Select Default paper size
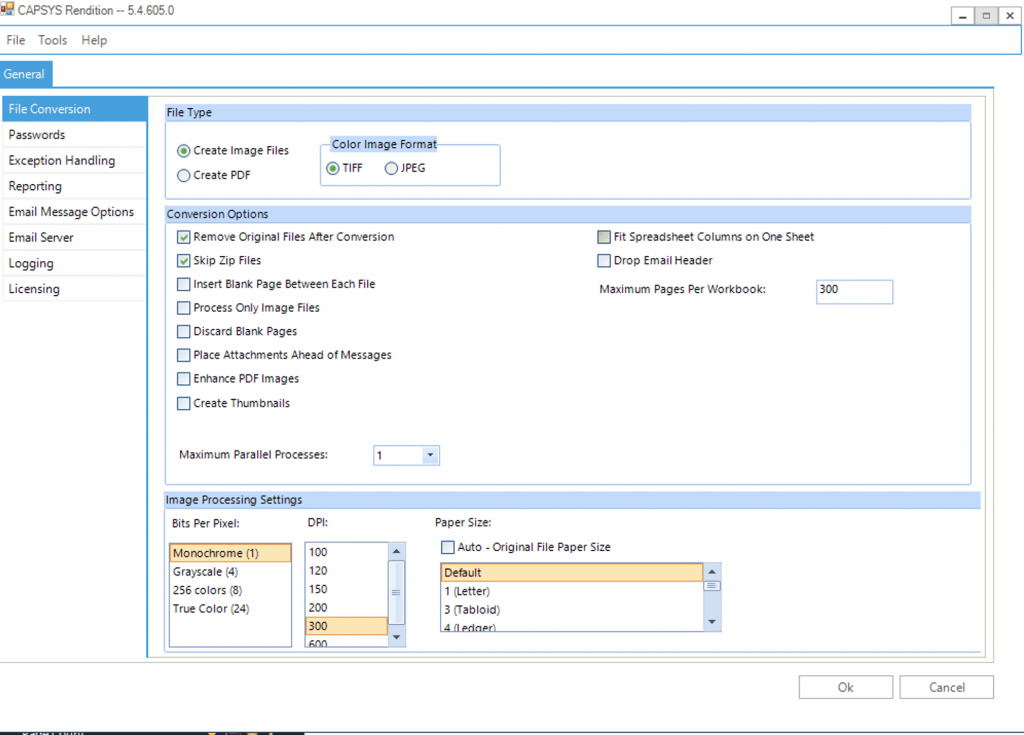The image size is (1024, 735). [572, 572]
